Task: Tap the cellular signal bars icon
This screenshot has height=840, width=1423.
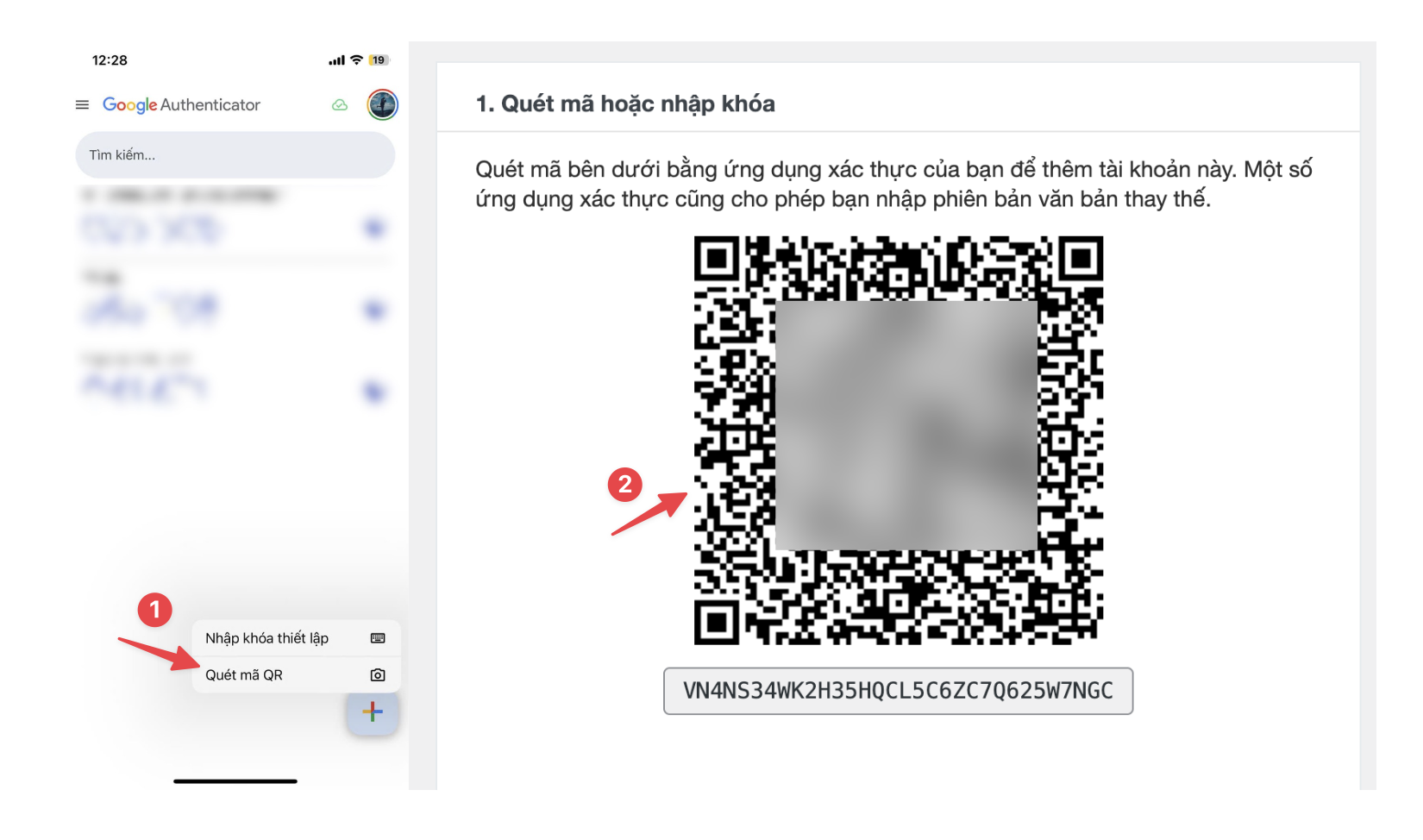Action: (336, 60)
